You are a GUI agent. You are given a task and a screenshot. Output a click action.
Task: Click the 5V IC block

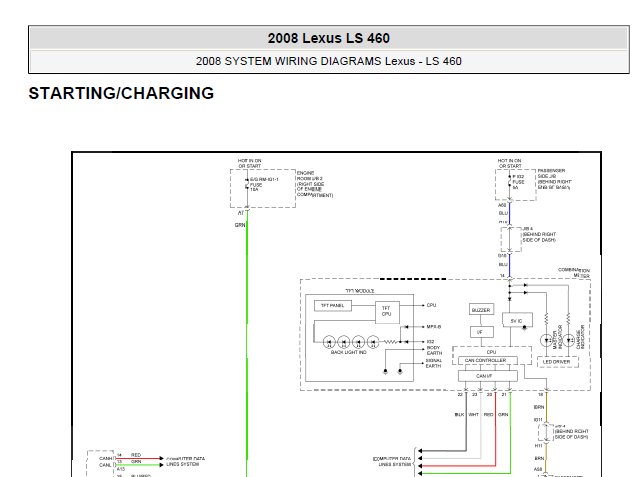(x=517, y=320)
